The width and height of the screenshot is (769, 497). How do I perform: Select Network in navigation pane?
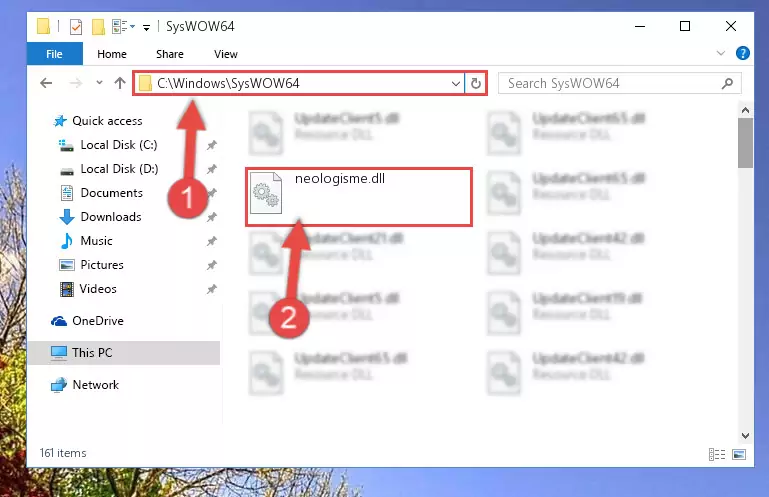click(96, 385)
